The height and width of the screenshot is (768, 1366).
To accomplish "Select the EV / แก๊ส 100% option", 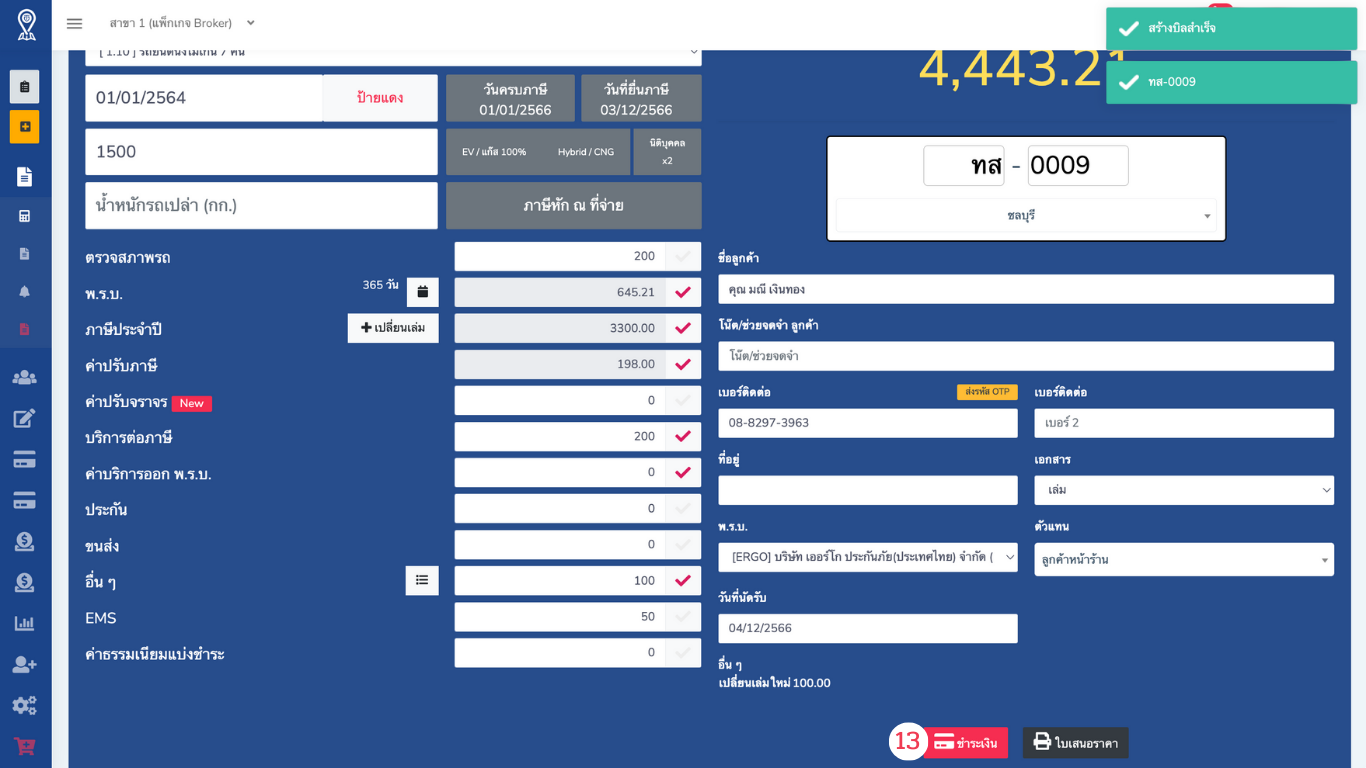I will (x=494, y=152).
